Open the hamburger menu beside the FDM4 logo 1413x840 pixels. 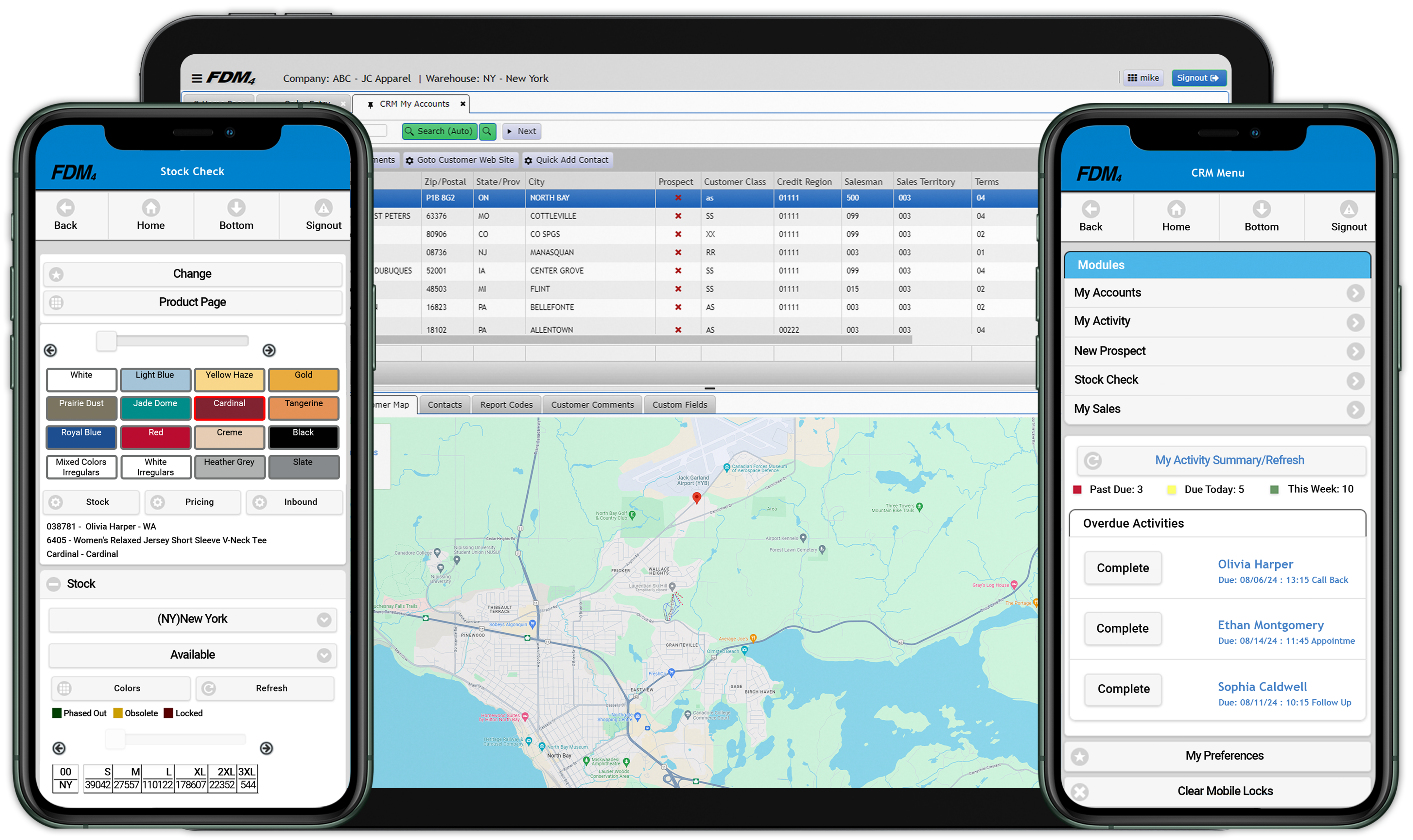click(196, 78)
